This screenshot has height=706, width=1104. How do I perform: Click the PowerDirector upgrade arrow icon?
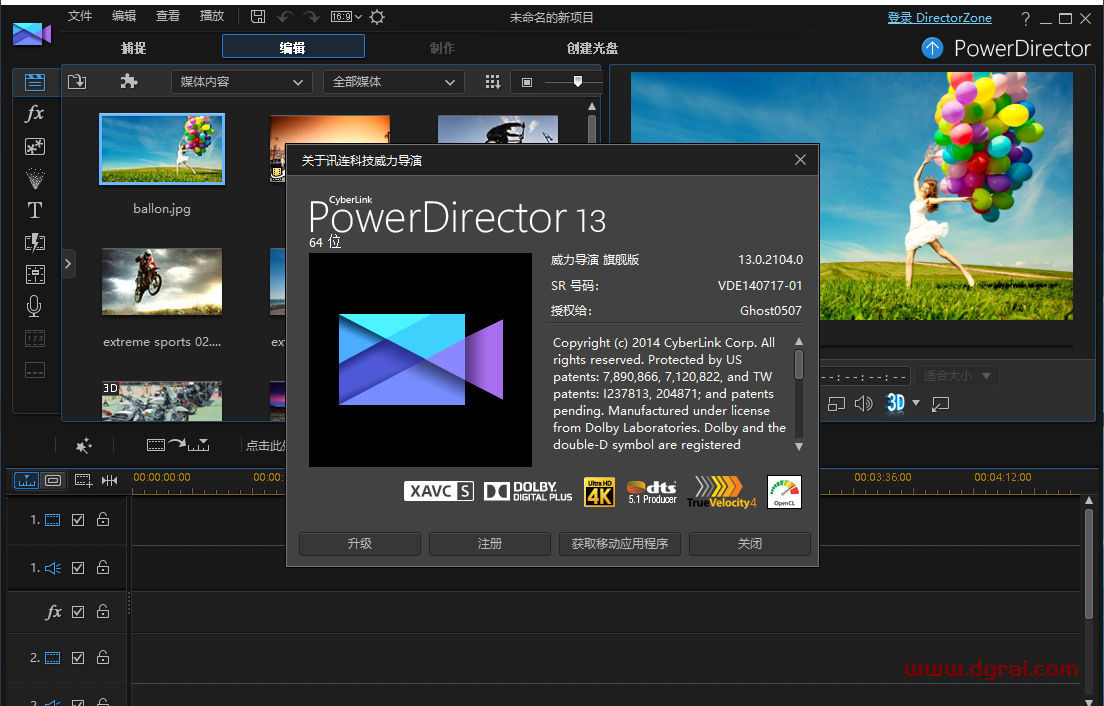point(932,48)
